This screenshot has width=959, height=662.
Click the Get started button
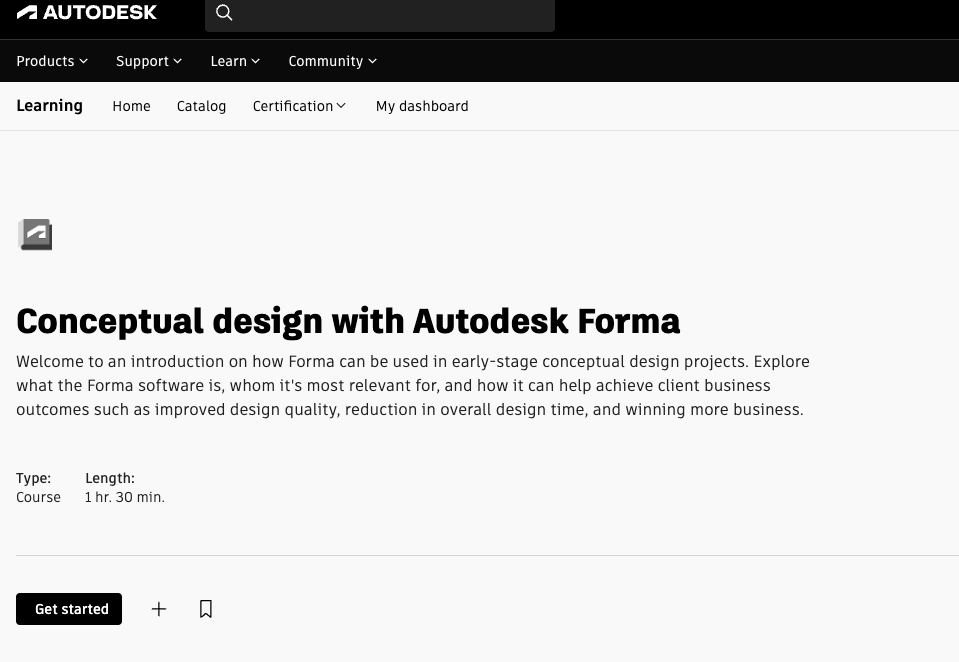point(69,608)
